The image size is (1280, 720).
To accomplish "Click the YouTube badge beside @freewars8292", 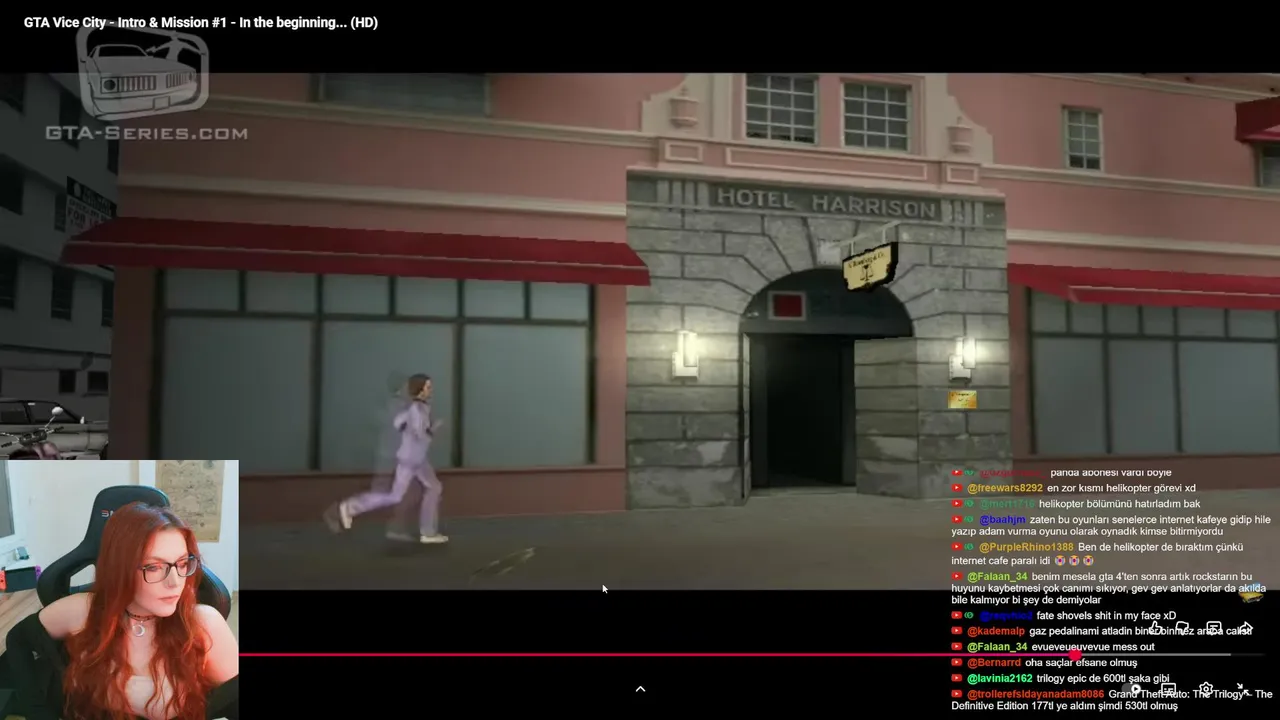I will (957, 488).
